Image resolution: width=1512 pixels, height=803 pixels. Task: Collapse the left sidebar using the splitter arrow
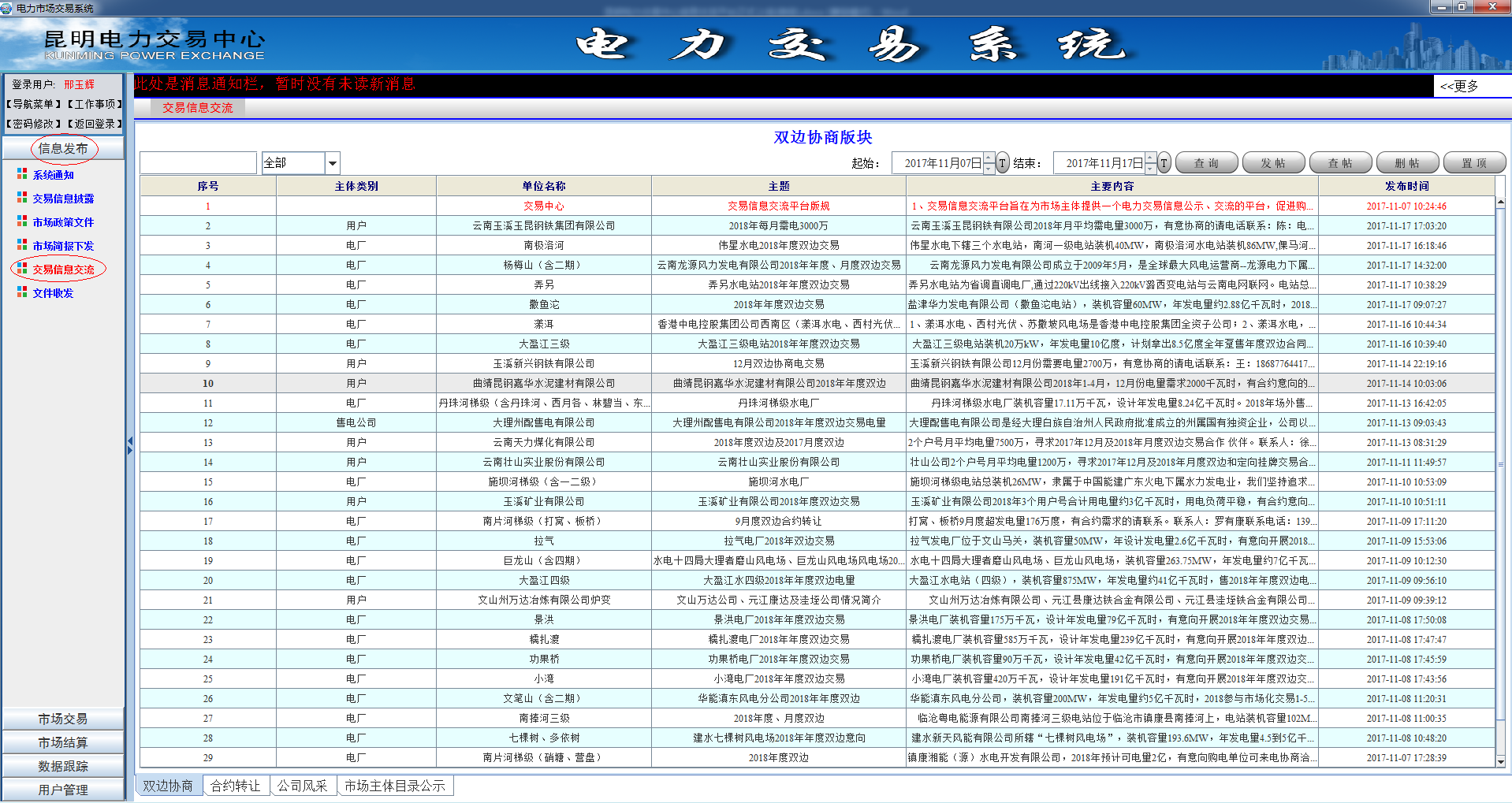click(129, 445)
